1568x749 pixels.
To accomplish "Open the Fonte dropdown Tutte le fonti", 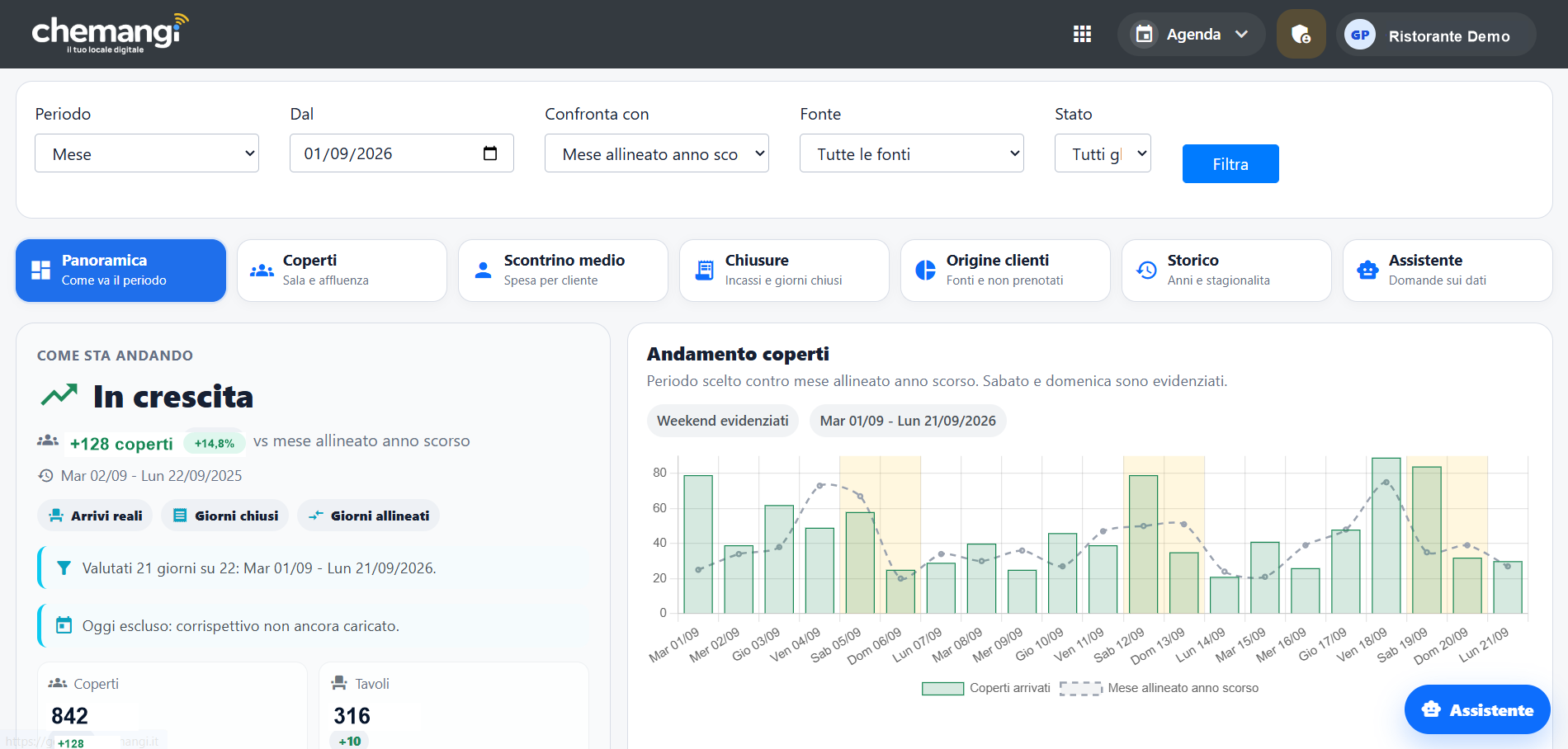I will (x=912, y=153).
